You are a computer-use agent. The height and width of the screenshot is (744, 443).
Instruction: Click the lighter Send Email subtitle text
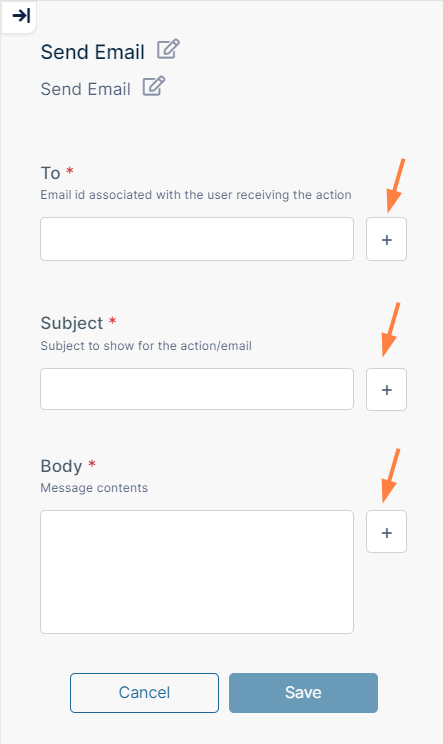85,89
